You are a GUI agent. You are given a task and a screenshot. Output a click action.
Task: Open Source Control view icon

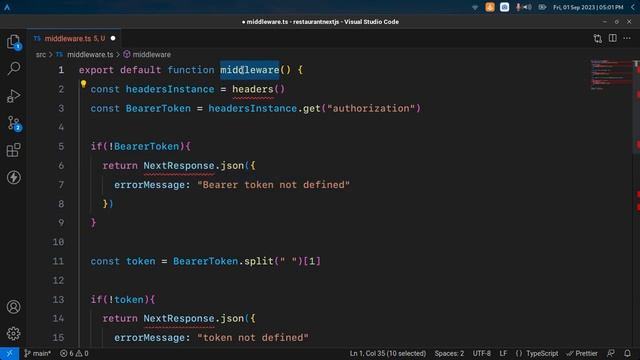coord(14,123)
